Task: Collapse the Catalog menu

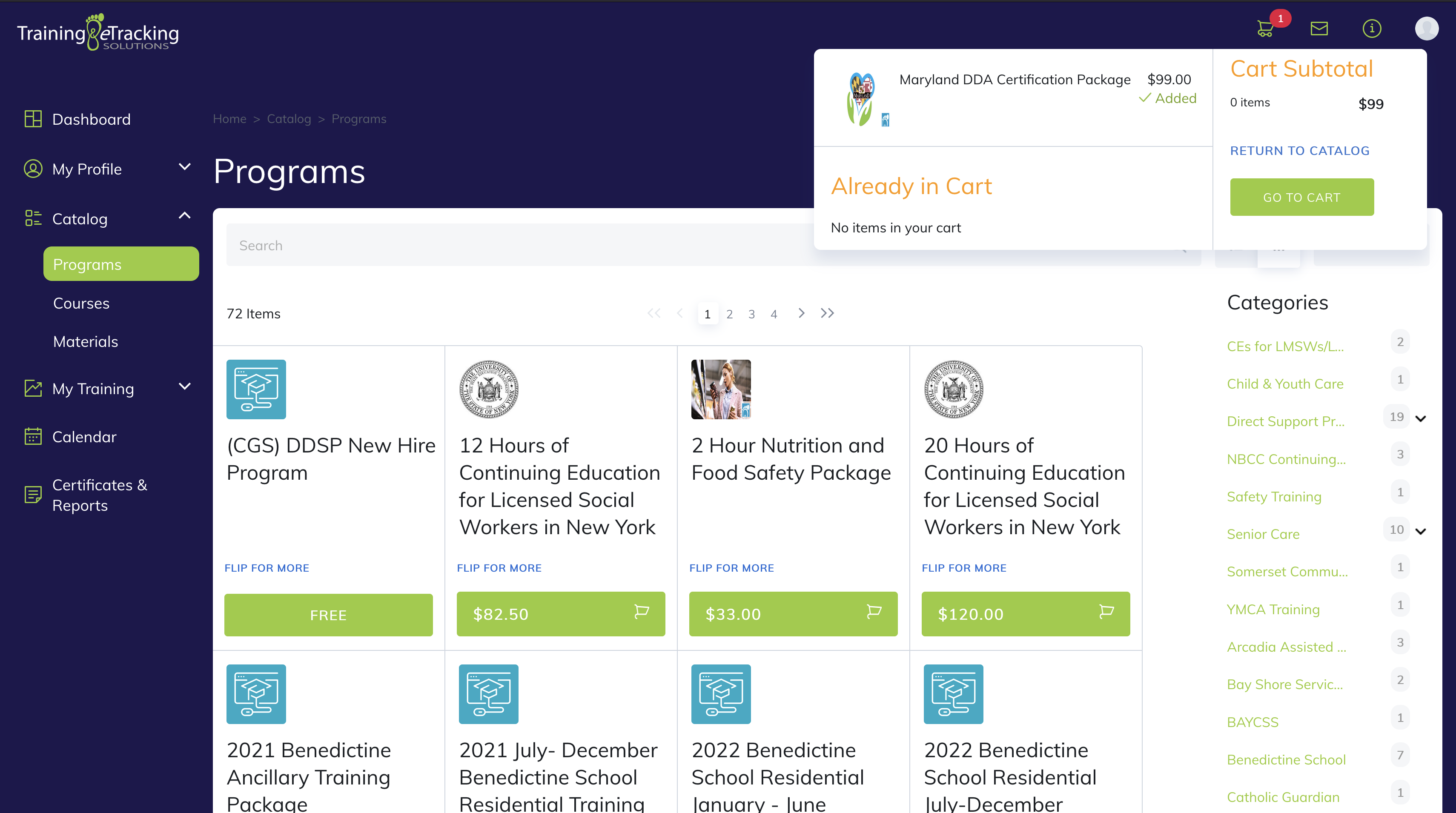Action: pyautogui.click(x=184, y=216)
